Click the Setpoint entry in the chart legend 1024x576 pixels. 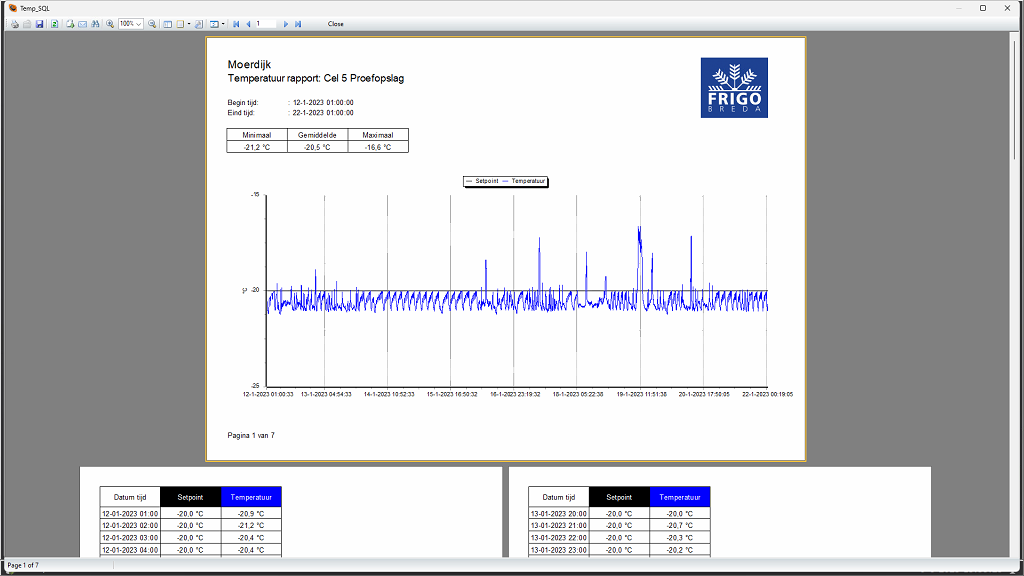[x=482, y=182]
